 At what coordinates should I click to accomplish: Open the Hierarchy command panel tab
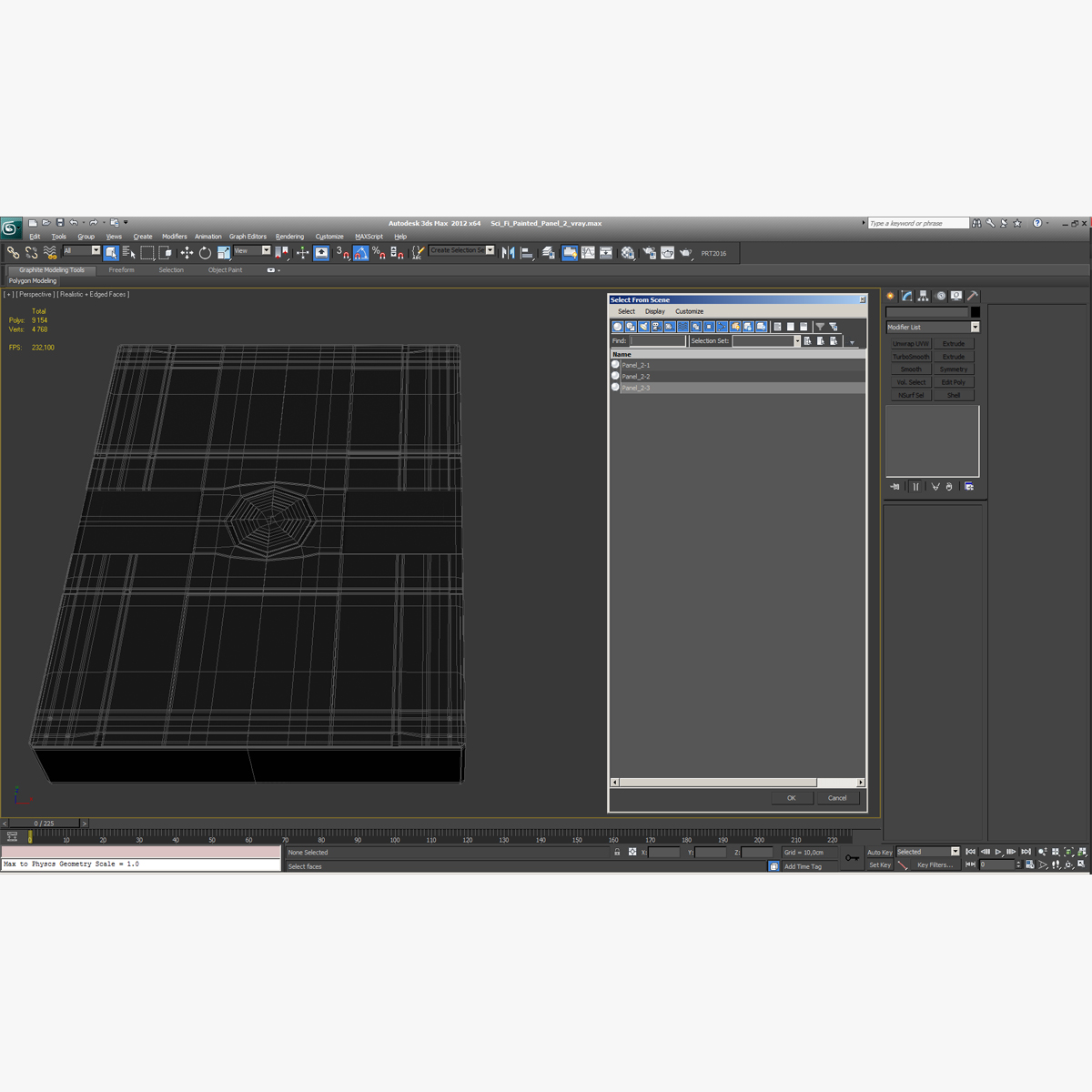coord(924,296)
